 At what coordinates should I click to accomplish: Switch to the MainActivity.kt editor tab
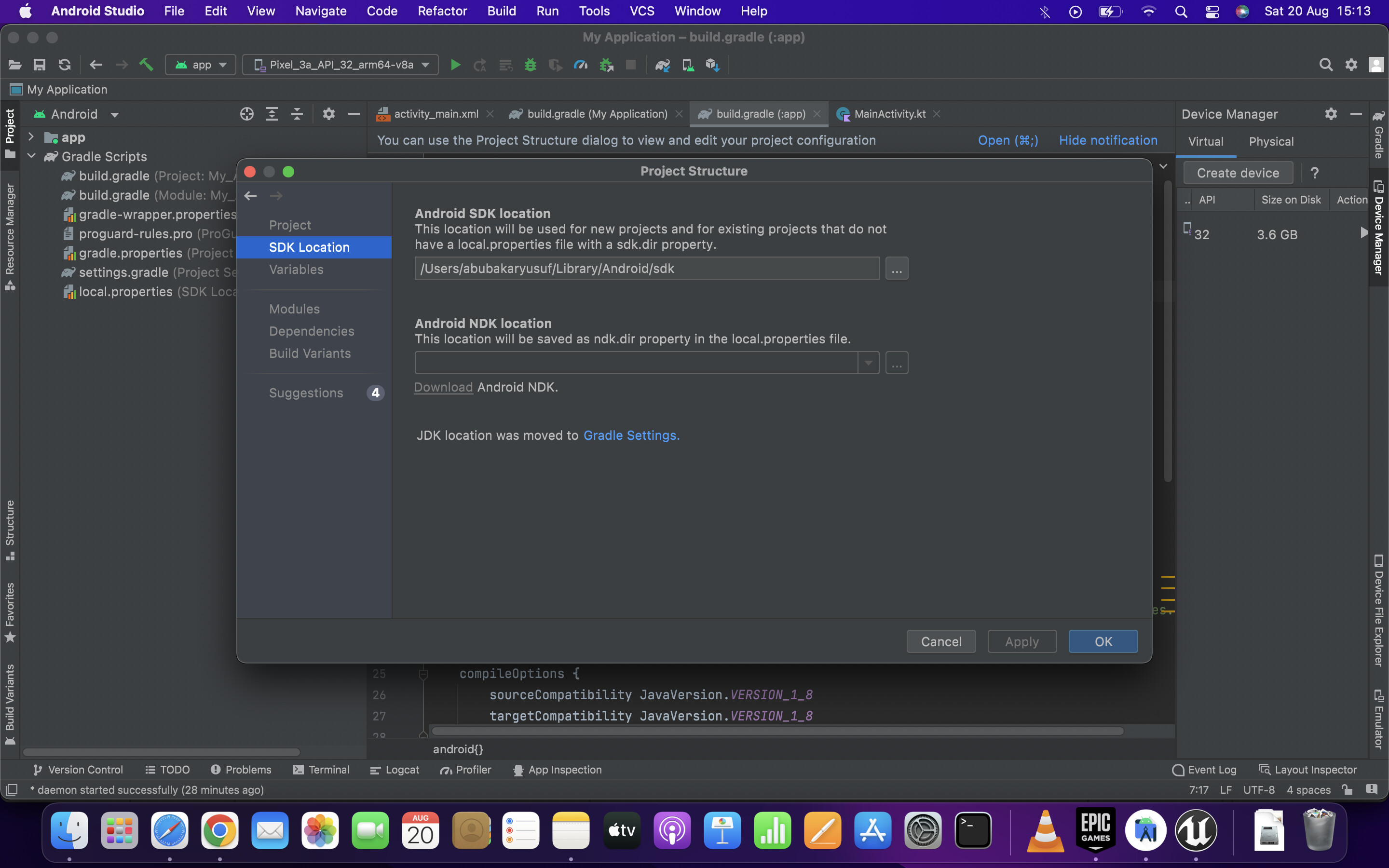pos(888,114)
